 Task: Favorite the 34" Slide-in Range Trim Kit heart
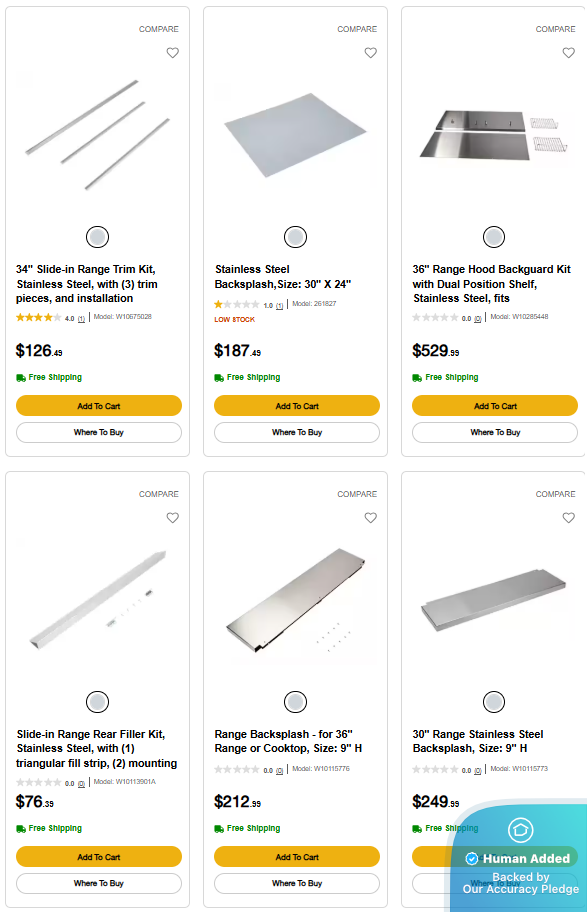tap(173, 53)
